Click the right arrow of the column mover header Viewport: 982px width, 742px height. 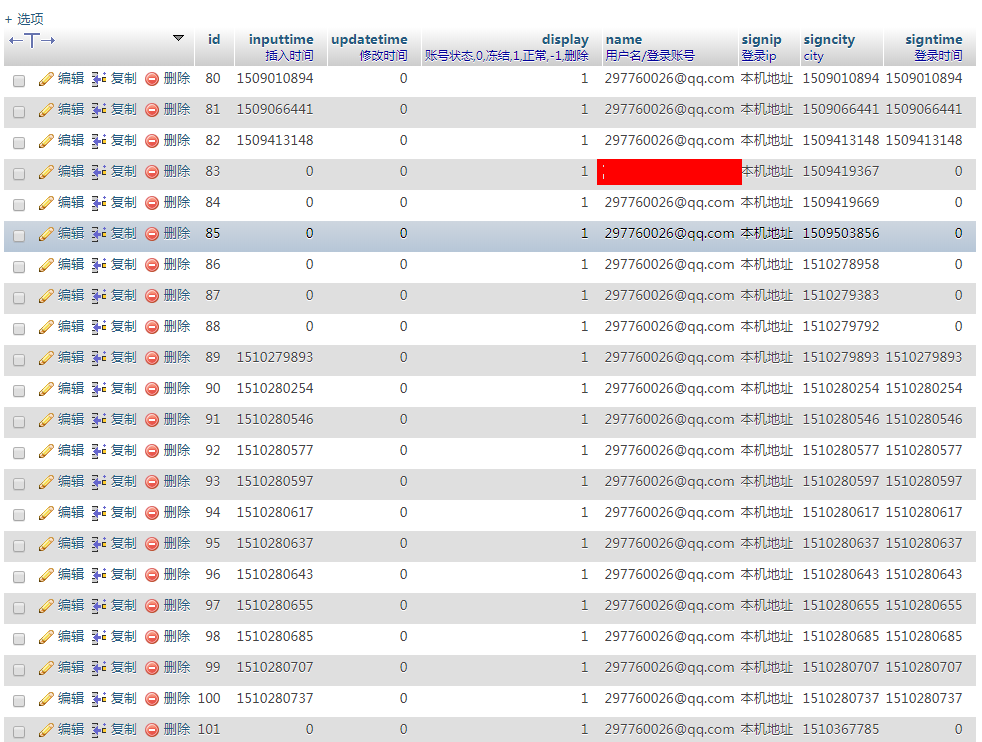[48, 41]
